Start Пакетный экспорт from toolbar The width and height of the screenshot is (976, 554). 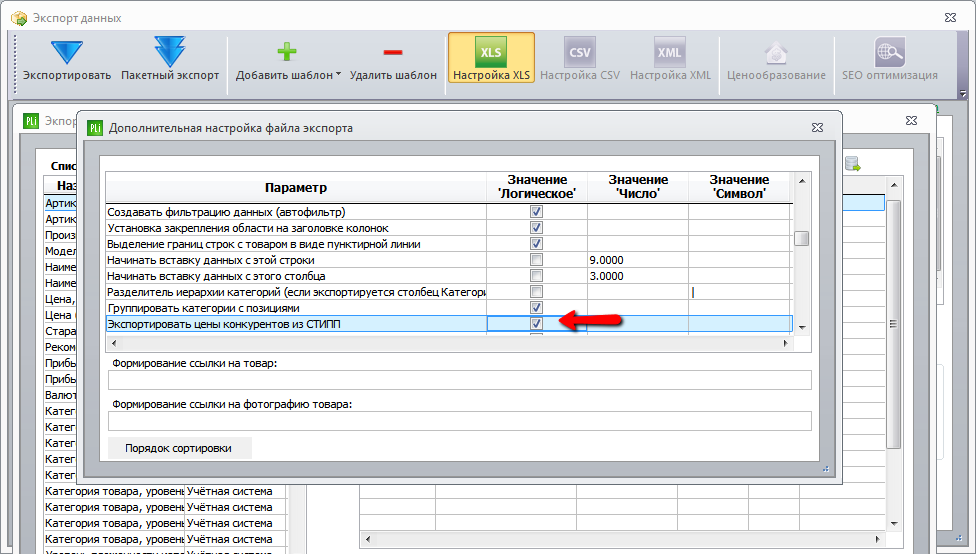pos(169,52)
